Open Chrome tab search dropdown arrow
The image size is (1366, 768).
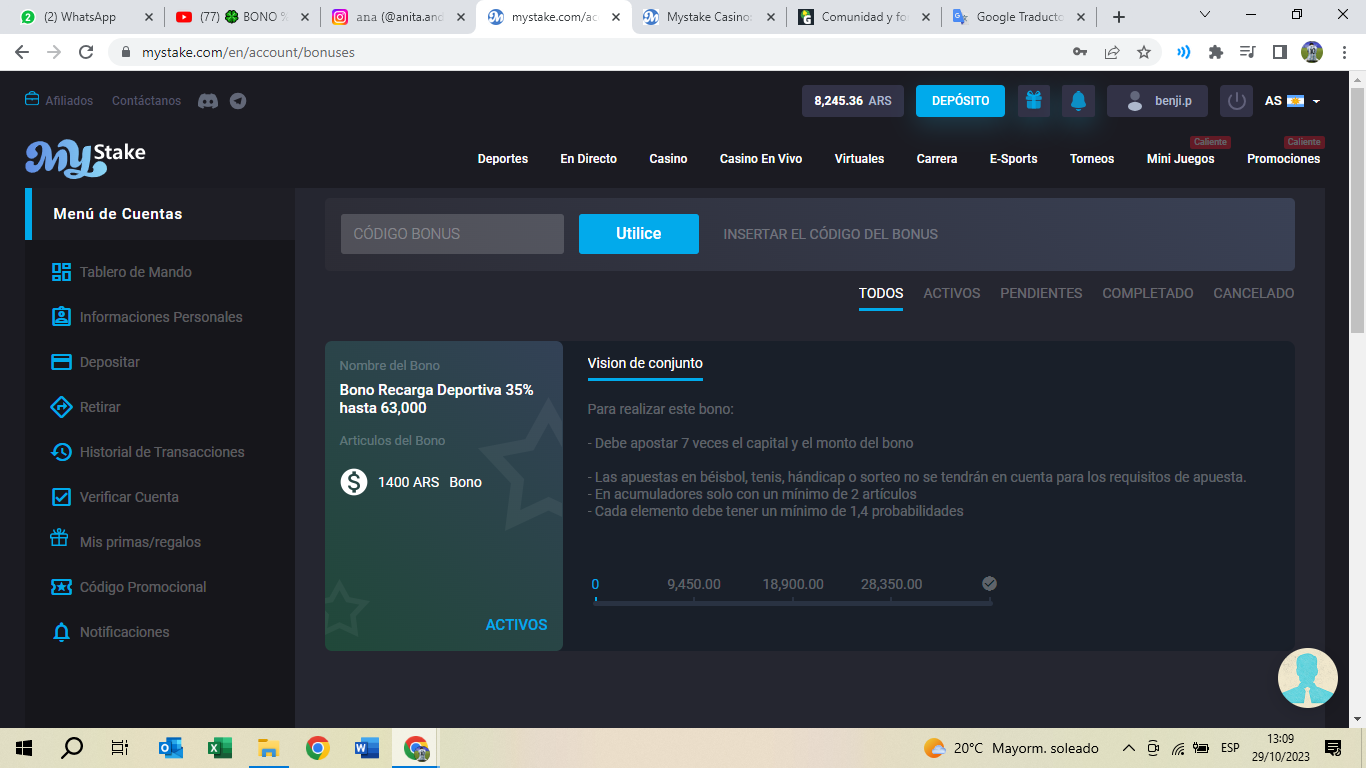click(x=1205, y=16)
